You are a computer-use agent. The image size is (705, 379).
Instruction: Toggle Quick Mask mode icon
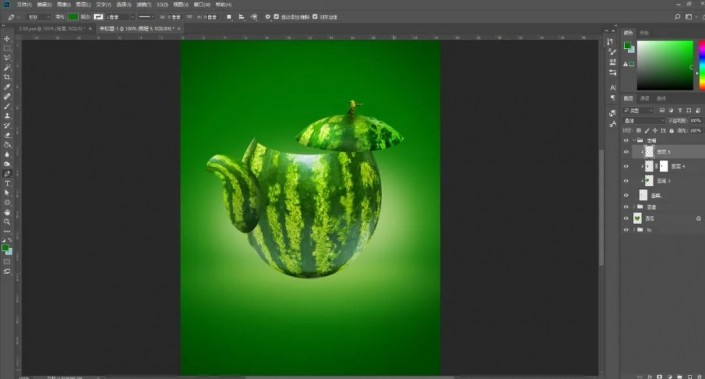(x=7, y=262)
